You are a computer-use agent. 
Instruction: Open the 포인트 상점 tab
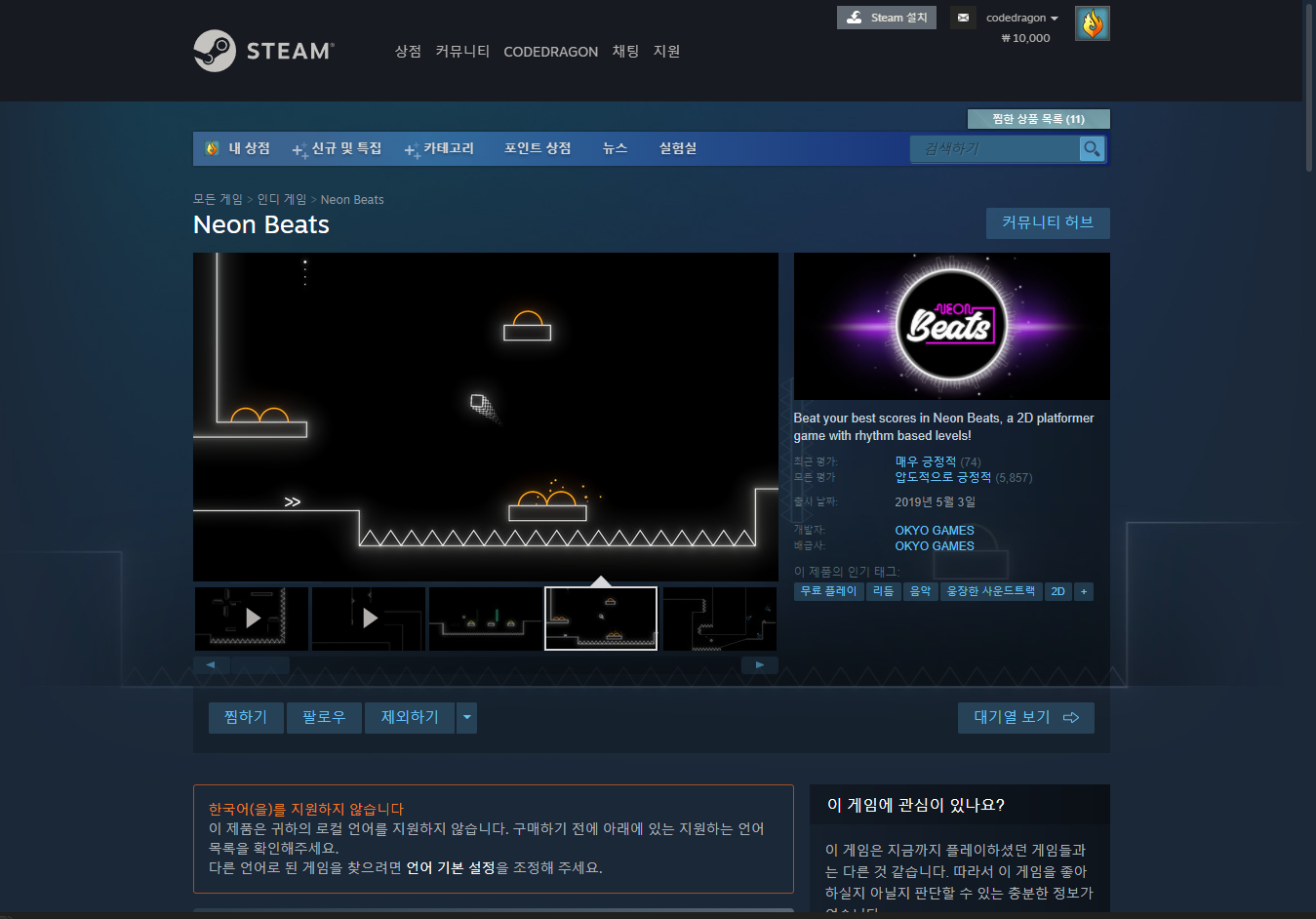[538, 148]
